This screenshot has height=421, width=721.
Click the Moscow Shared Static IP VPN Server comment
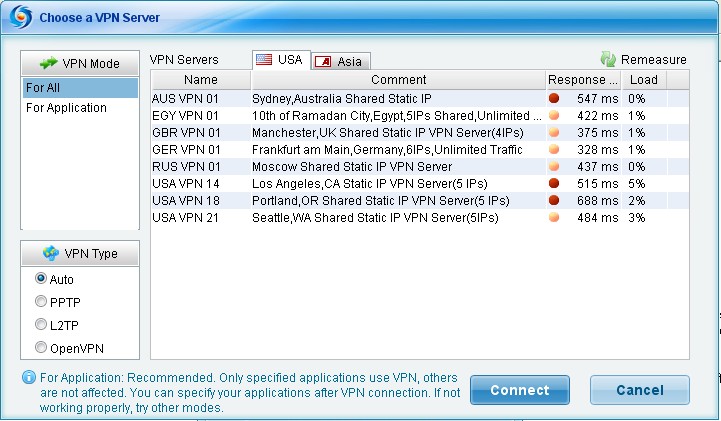pyautogui.click(x=352, y=166)
